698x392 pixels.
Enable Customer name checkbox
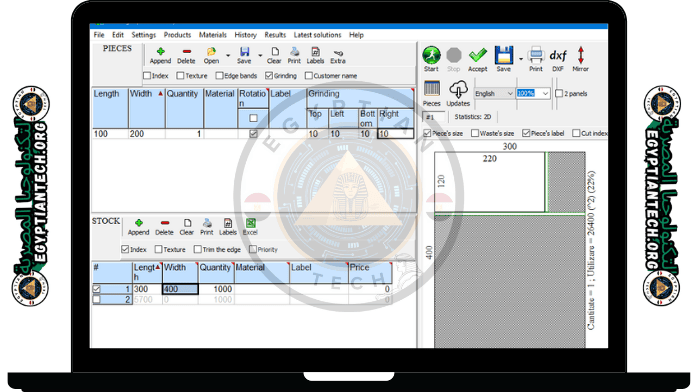pyautogui.click(x=308, y=76)
